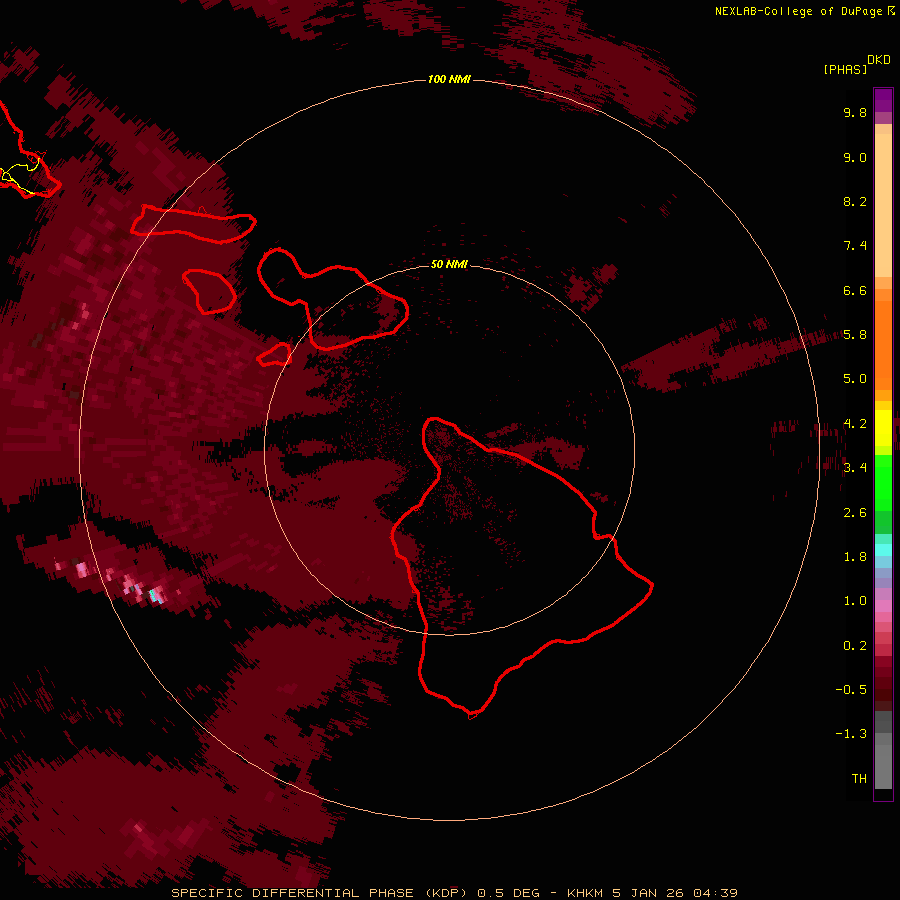Click the cyan high-KDP echo pixel southwest
This screenshot has height=900, width=900.
pos(153,595)
